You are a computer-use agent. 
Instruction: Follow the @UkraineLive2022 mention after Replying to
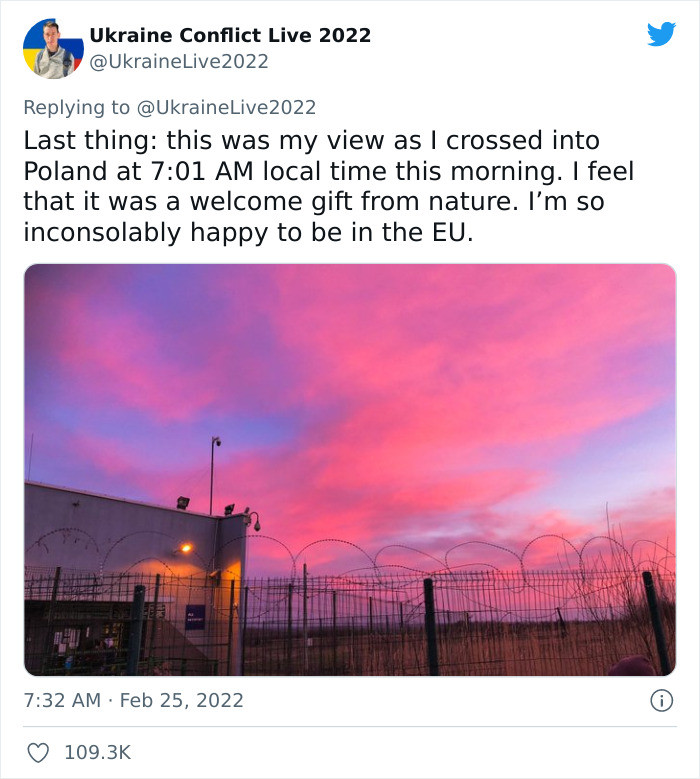(x=226, y=107)
